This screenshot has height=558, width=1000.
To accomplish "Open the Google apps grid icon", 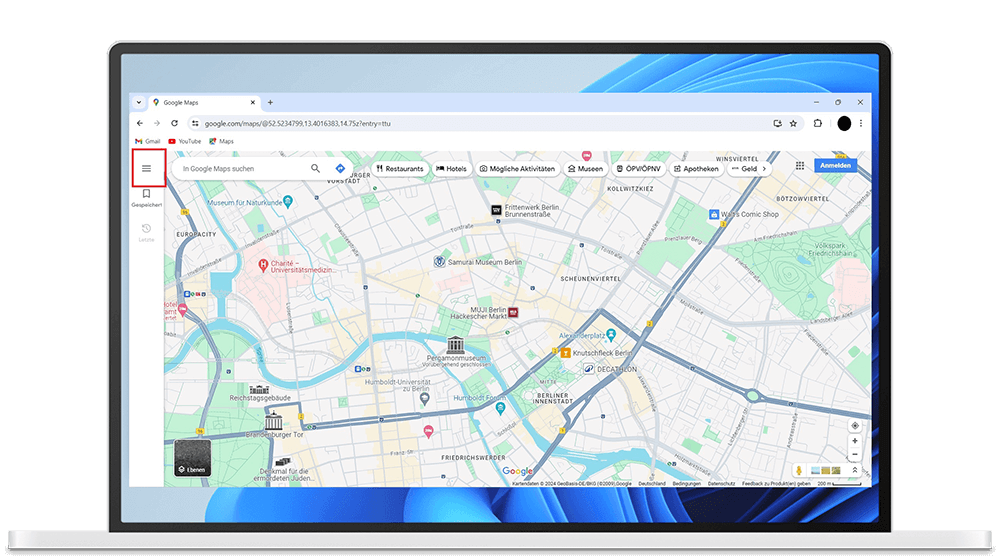I will click(x=800, y=166).
